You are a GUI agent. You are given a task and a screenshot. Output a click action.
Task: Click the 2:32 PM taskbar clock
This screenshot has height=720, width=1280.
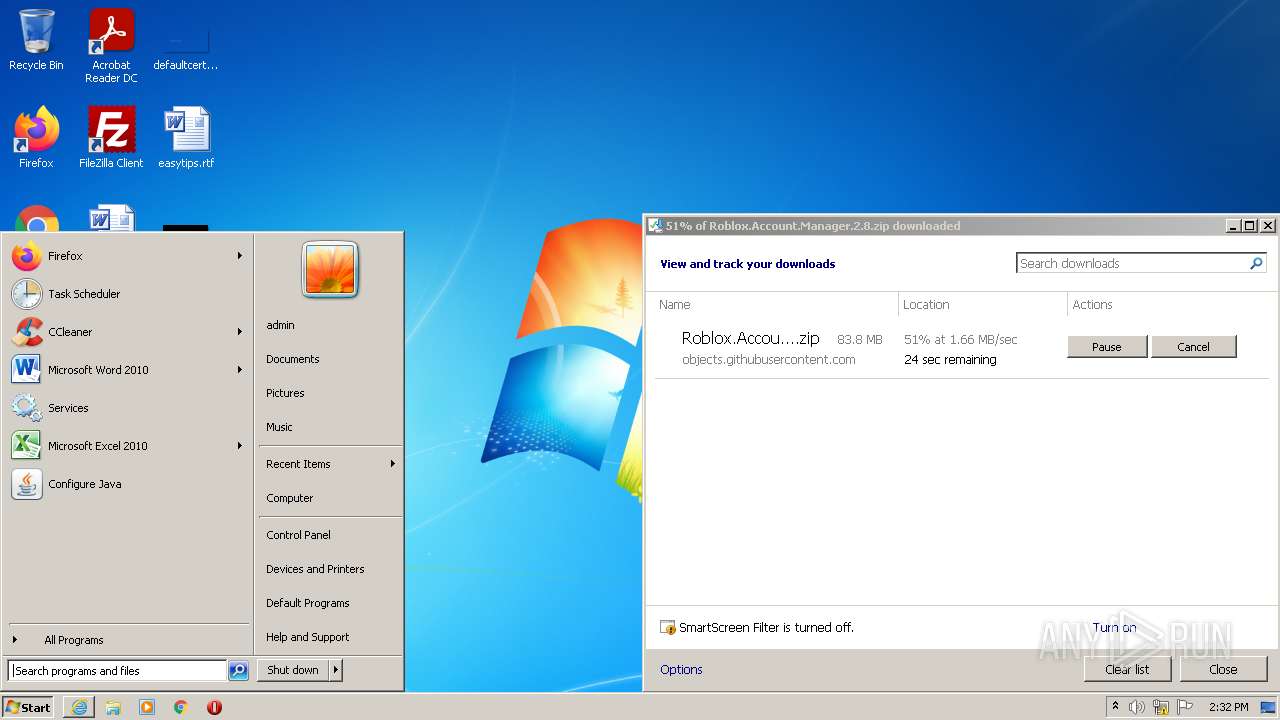coord(1229,707)
